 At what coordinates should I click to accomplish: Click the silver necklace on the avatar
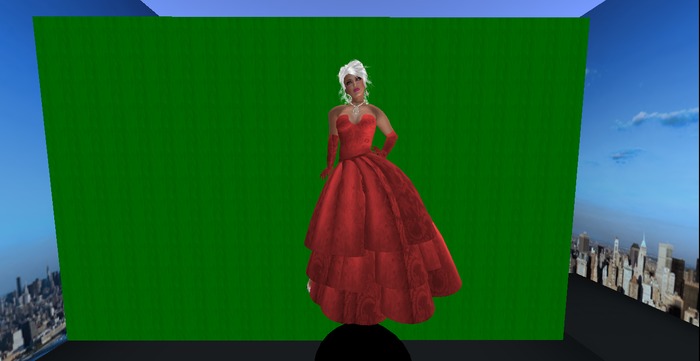(x=356, y=107)
